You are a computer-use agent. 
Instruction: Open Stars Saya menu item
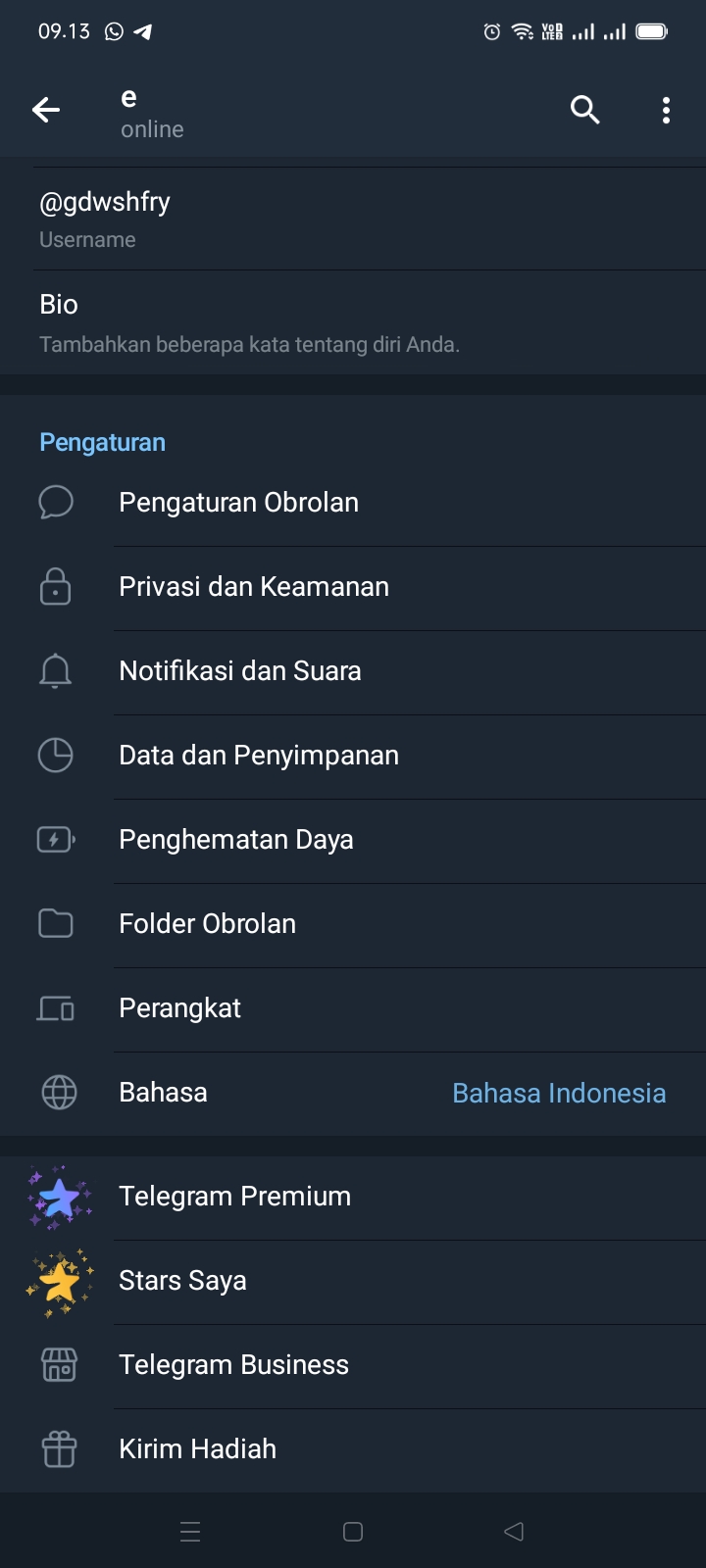click(183, 1281)
